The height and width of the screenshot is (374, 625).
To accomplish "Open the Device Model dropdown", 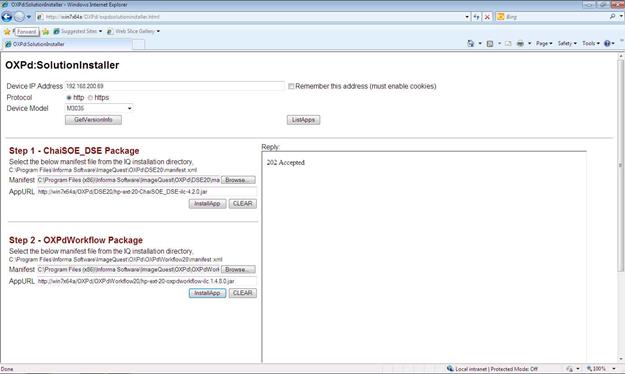I will tap(99, 108).
